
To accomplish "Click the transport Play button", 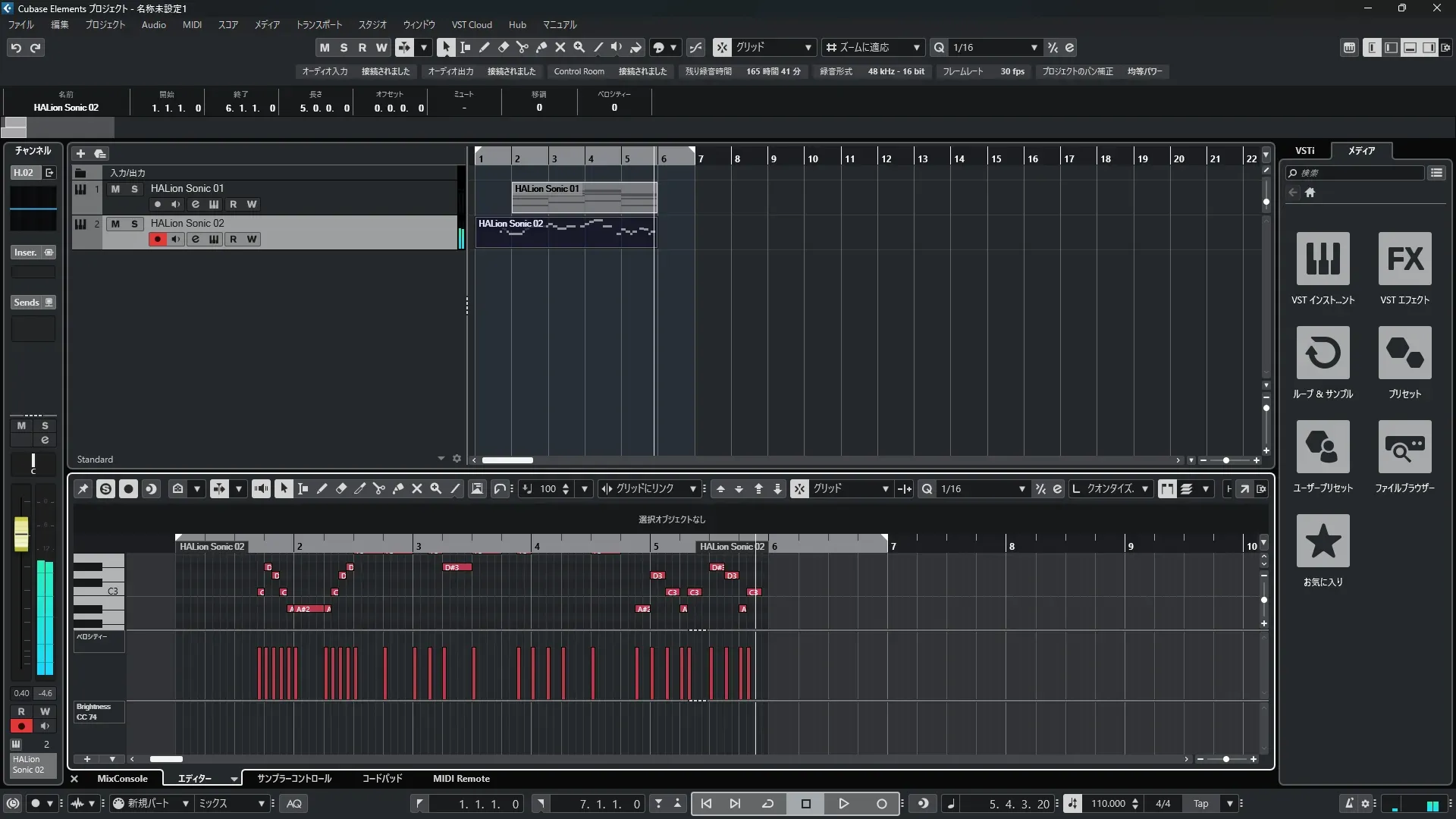I will pyautogui.click(x=843, y=803).
